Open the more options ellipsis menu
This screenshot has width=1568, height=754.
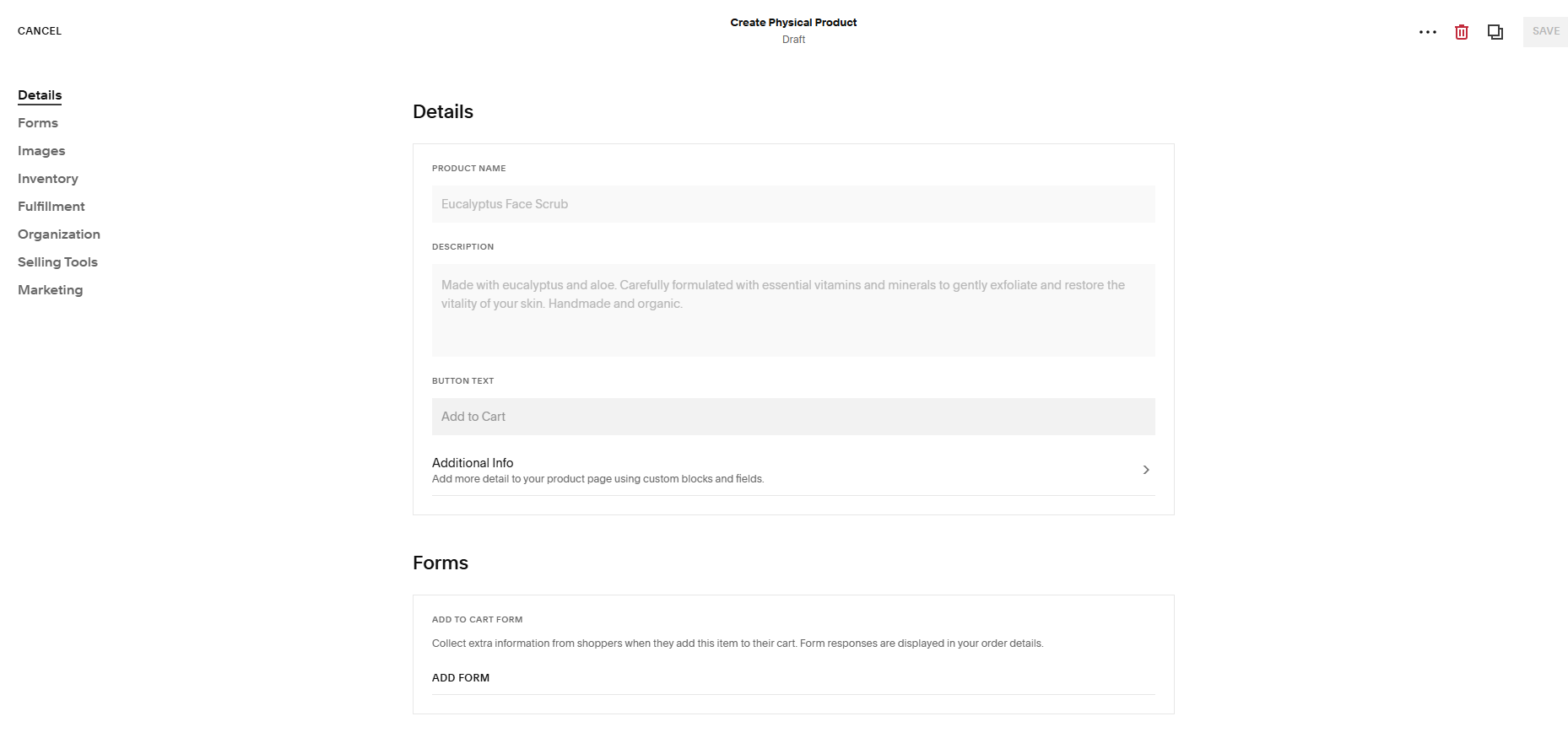pyautogui.click(x=1427, y=32)
